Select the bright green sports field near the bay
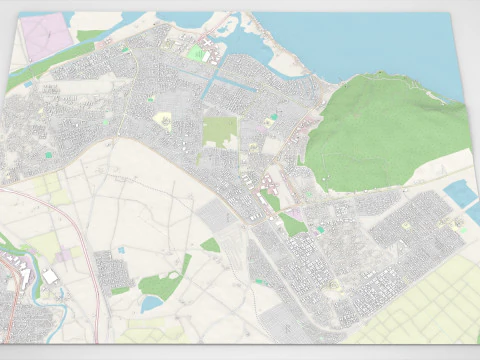480x360 pixels. point(196,53)
